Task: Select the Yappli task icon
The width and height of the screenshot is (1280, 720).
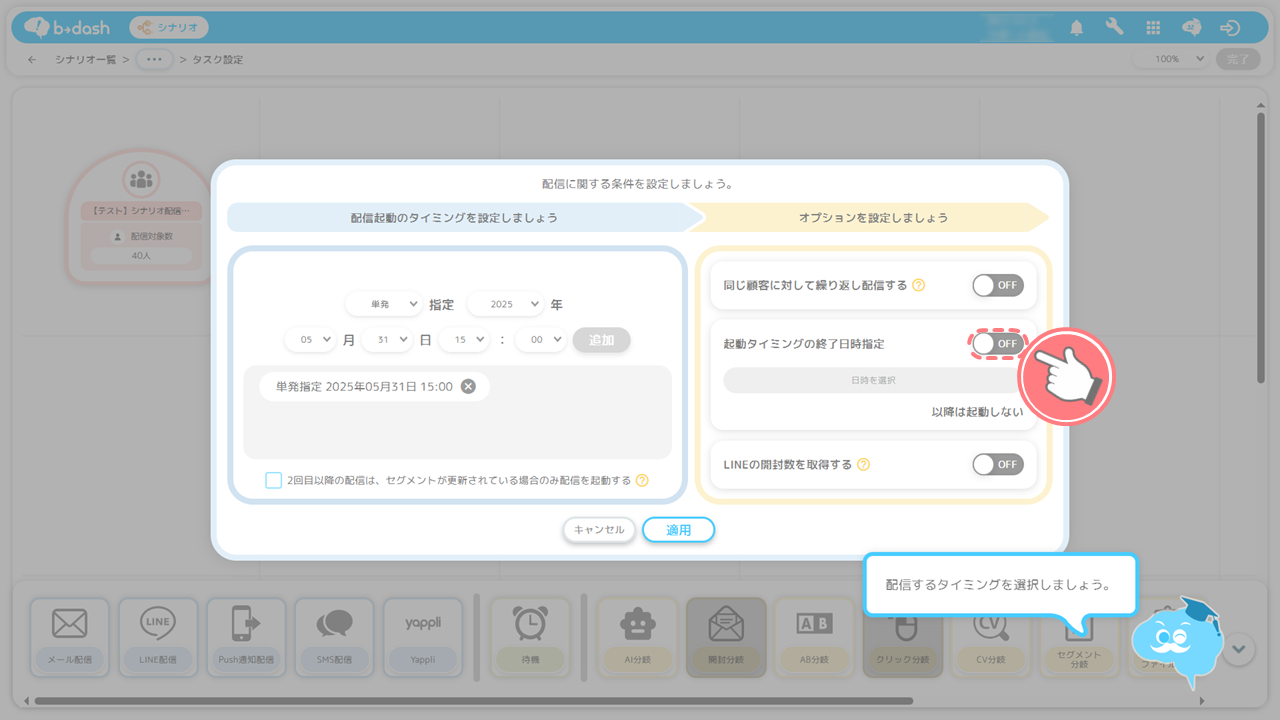Action: [423, 636]
